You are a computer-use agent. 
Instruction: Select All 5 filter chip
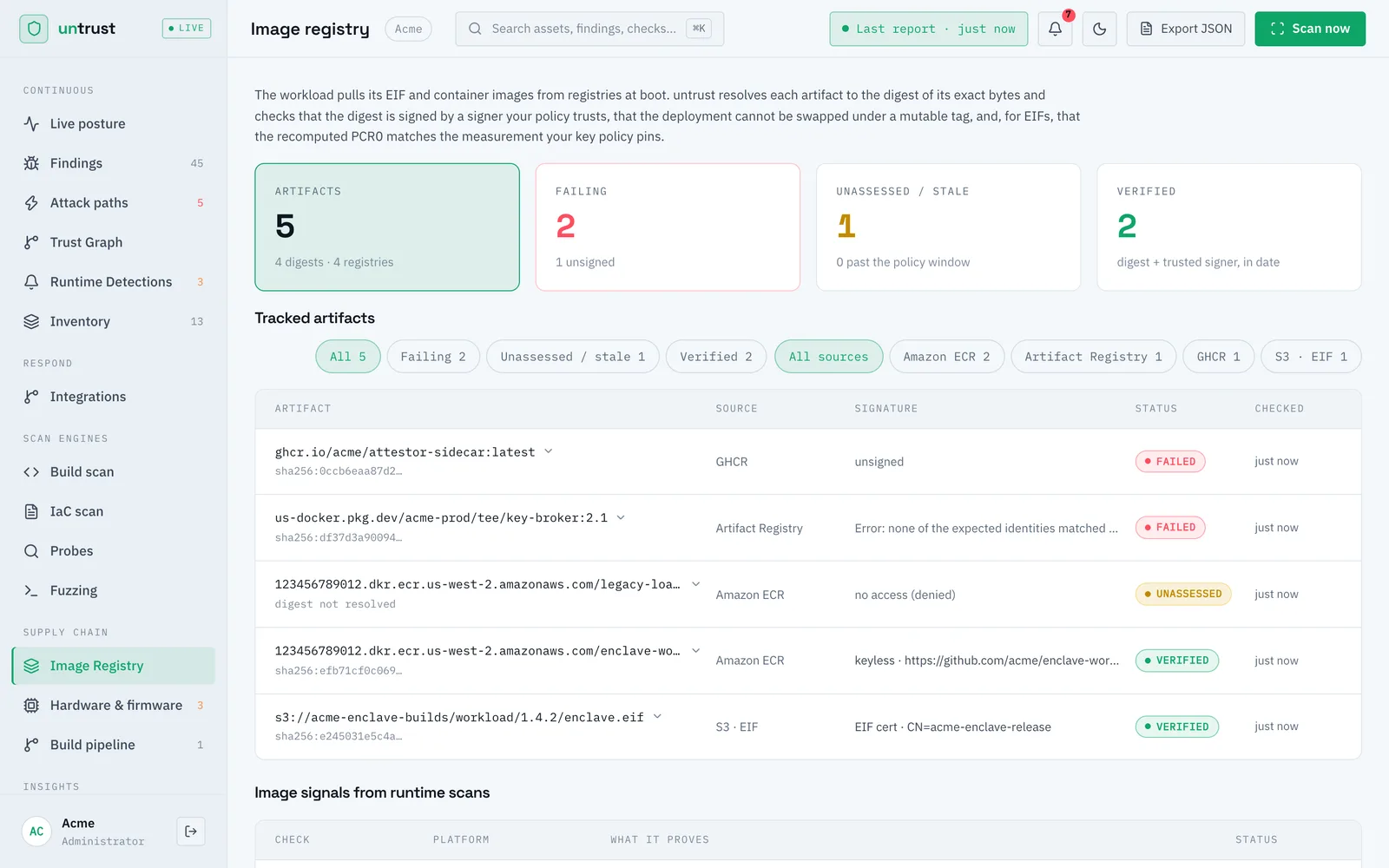(348, 357)
